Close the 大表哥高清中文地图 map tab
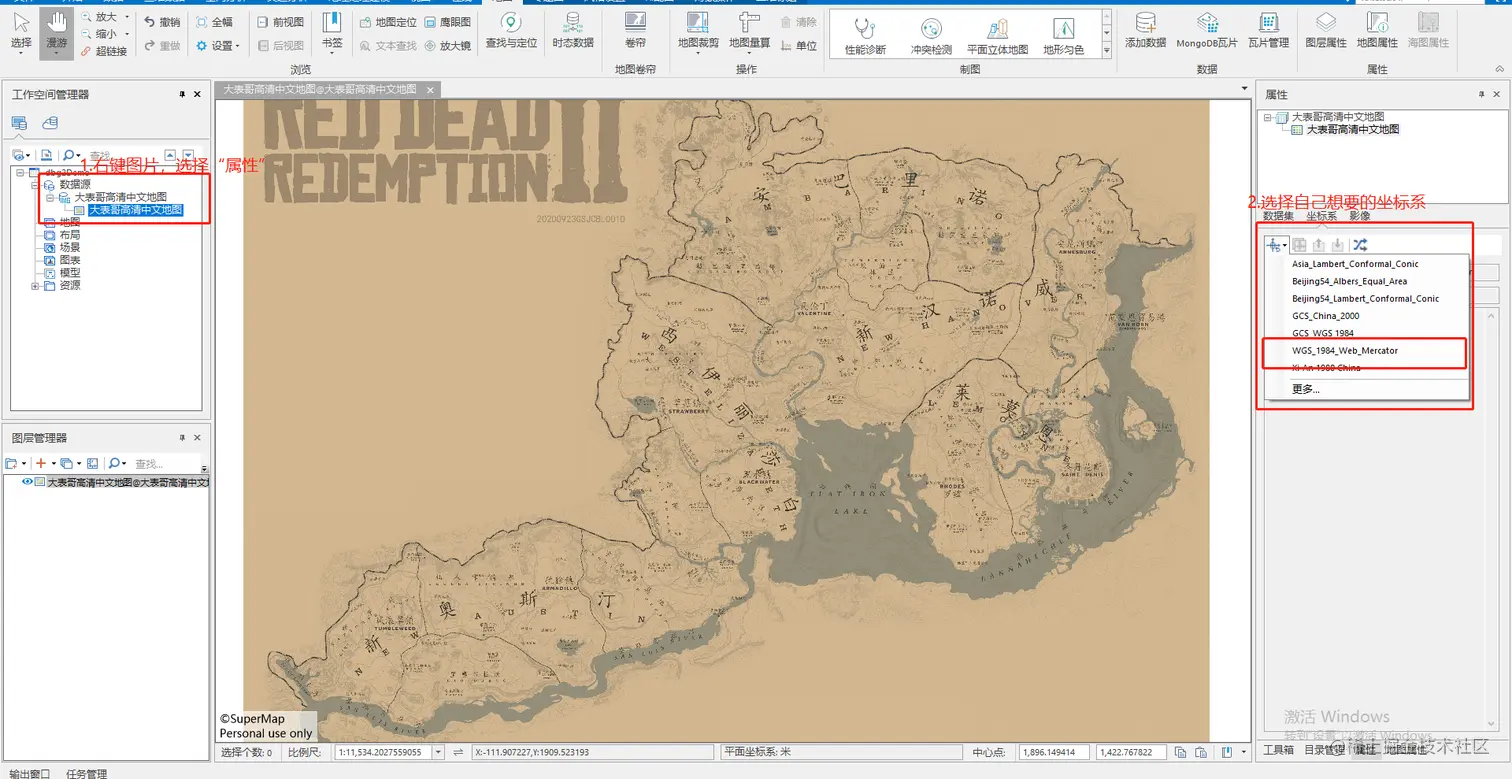Image resolution: width=1512 pixels, height=779 pixels. [430, 90]
